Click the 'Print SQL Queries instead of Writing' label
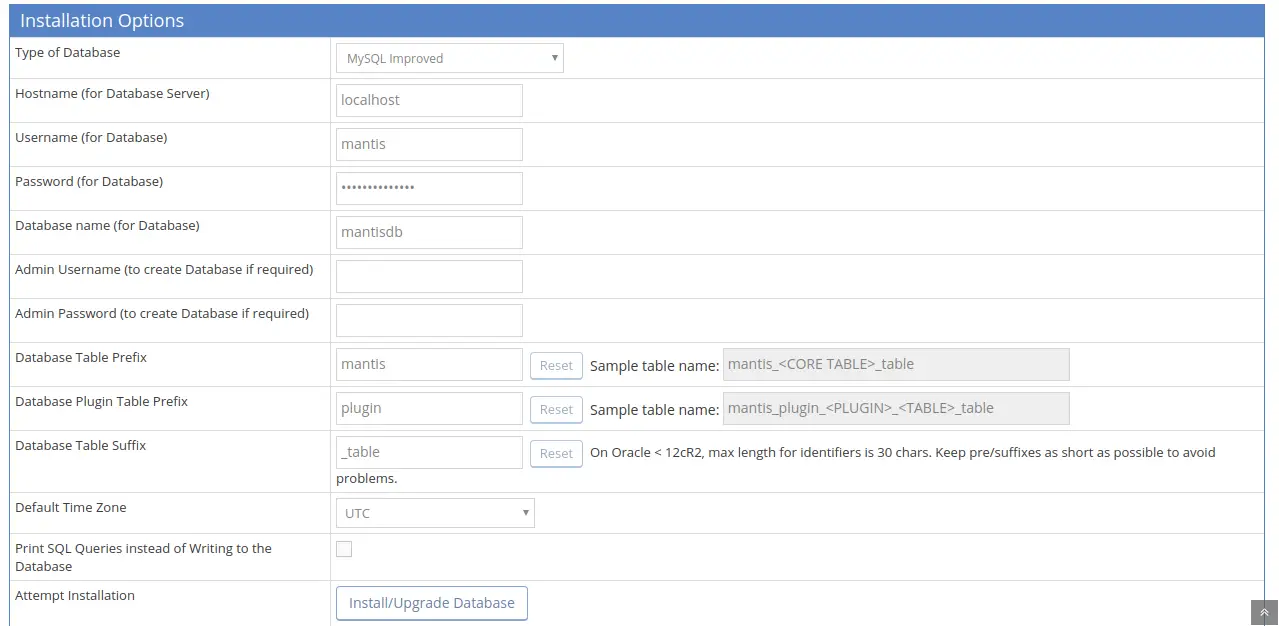Viewport: 1279px width, 626px height. click(x=143, y=557)
